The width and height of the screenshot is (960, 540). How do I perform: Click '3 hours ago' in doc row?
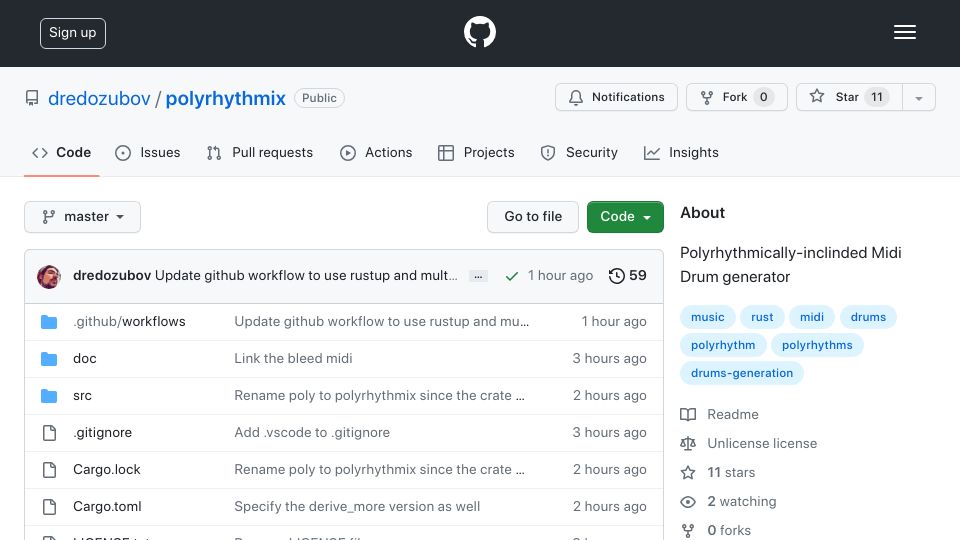(609, 358)
